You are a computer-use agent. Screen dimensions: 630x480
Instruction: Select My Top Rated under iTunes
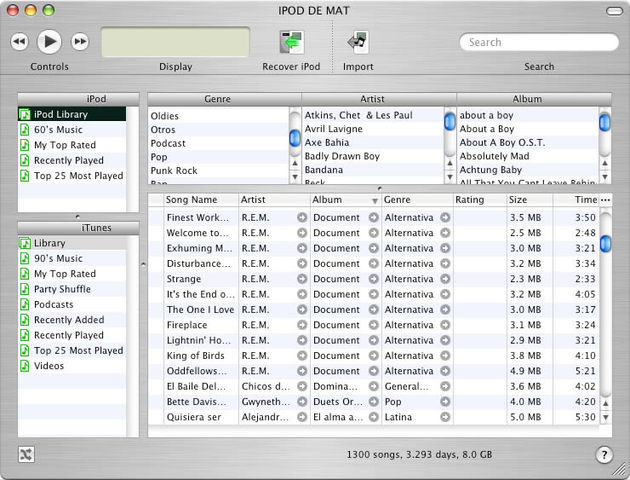click(x=72, y=274)
